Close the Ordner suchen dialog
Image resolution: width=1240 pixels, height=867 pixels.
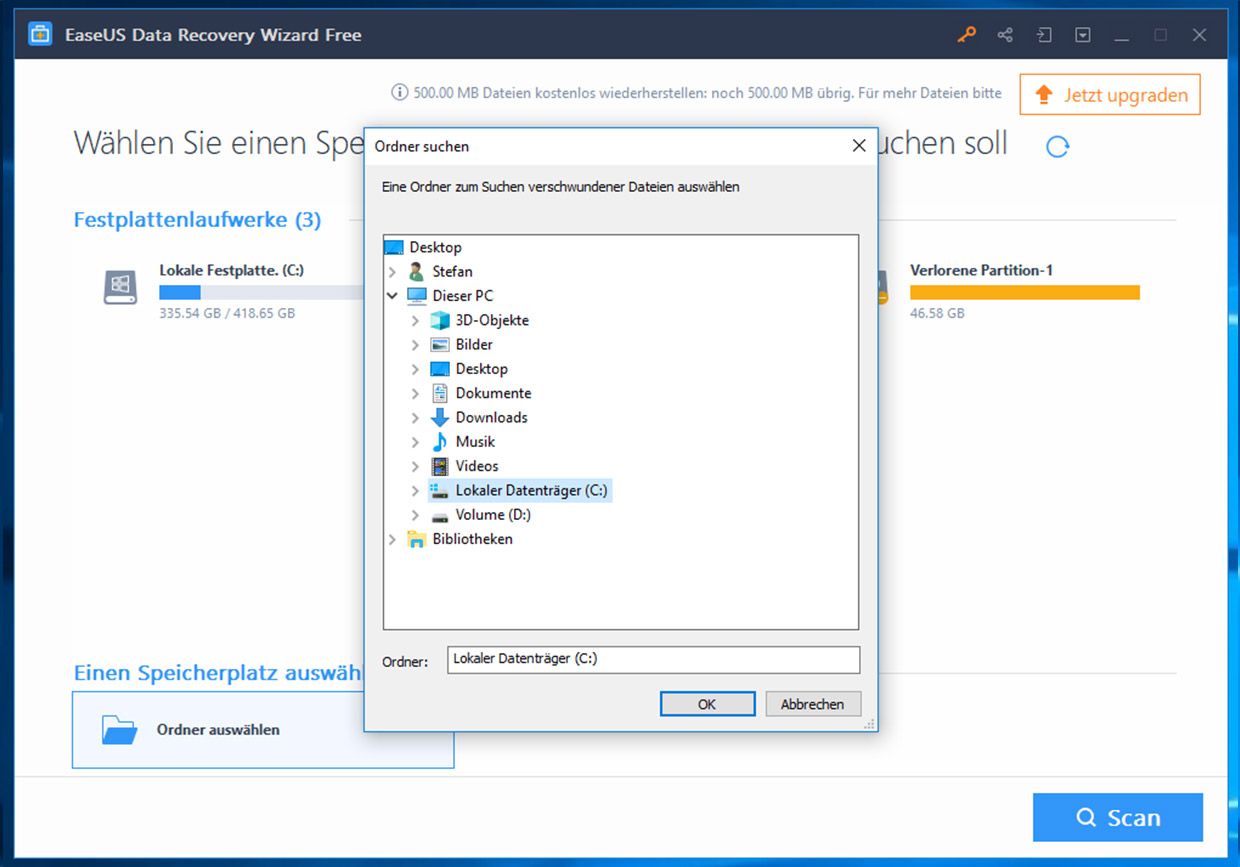858,146
